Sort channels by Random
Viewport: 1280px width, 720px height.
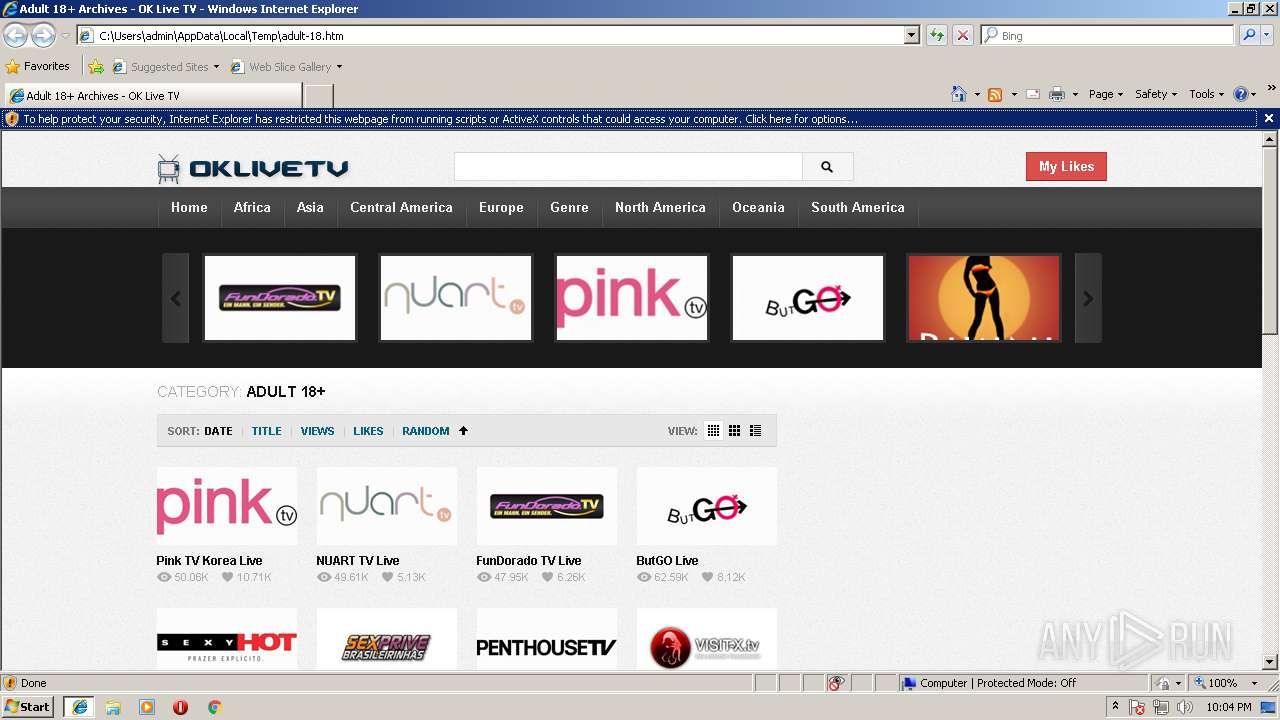[x=426, y=431]
